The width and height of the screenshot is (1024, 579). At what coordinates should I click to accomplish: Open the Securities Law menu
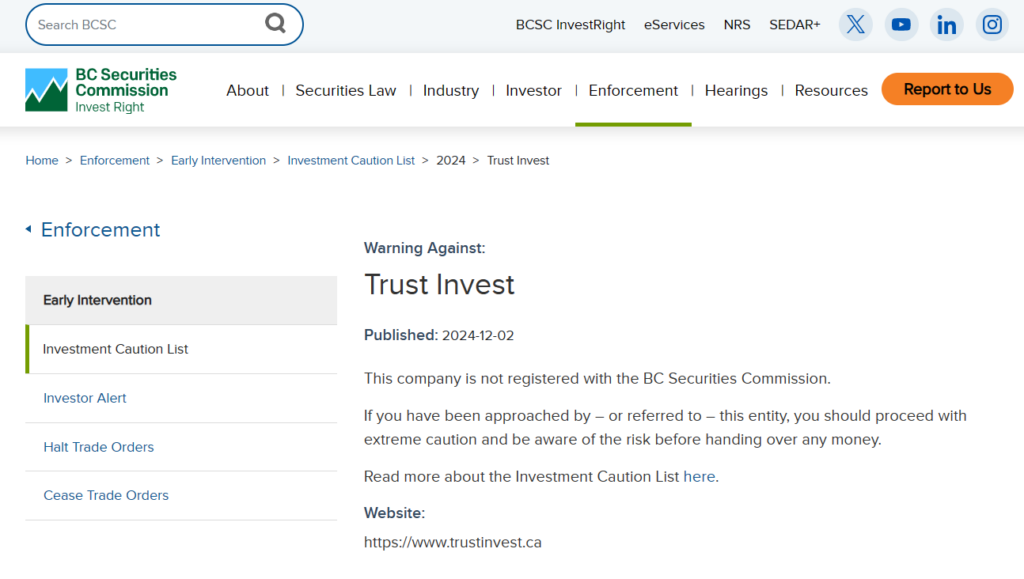345,90
